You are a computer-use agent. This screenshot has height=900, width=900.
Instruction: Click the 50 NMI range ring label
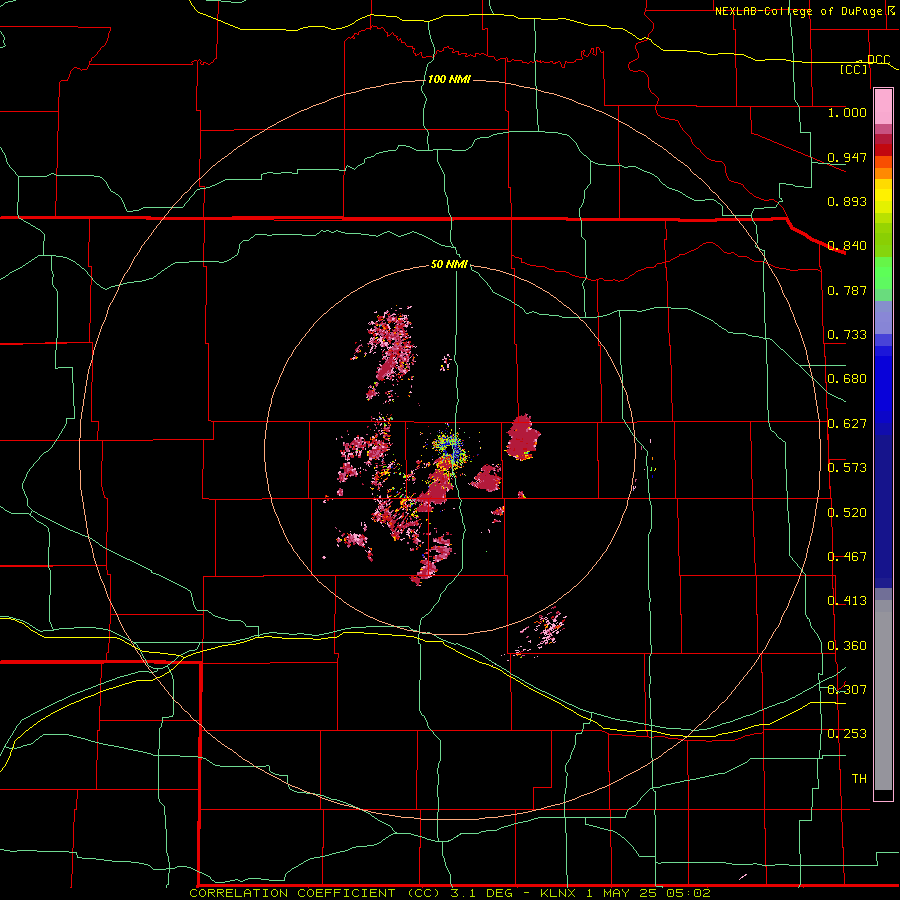449,264
